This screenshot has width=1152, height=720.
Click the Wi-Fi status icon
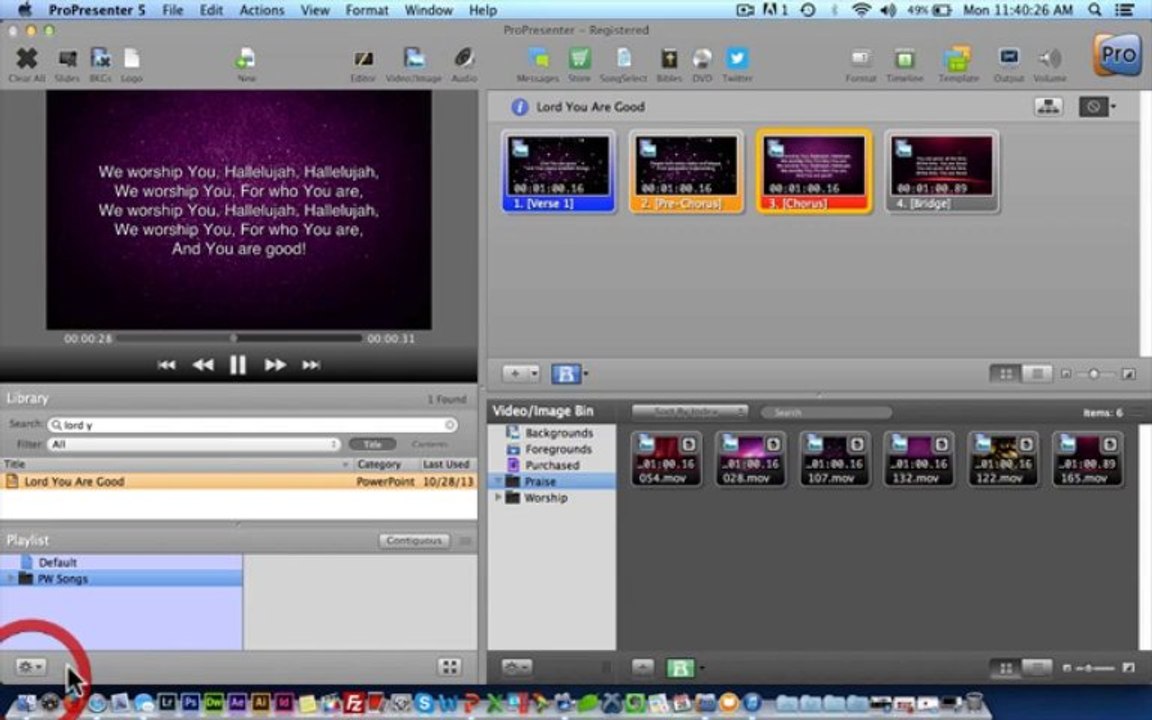click(x=862, y=10)
